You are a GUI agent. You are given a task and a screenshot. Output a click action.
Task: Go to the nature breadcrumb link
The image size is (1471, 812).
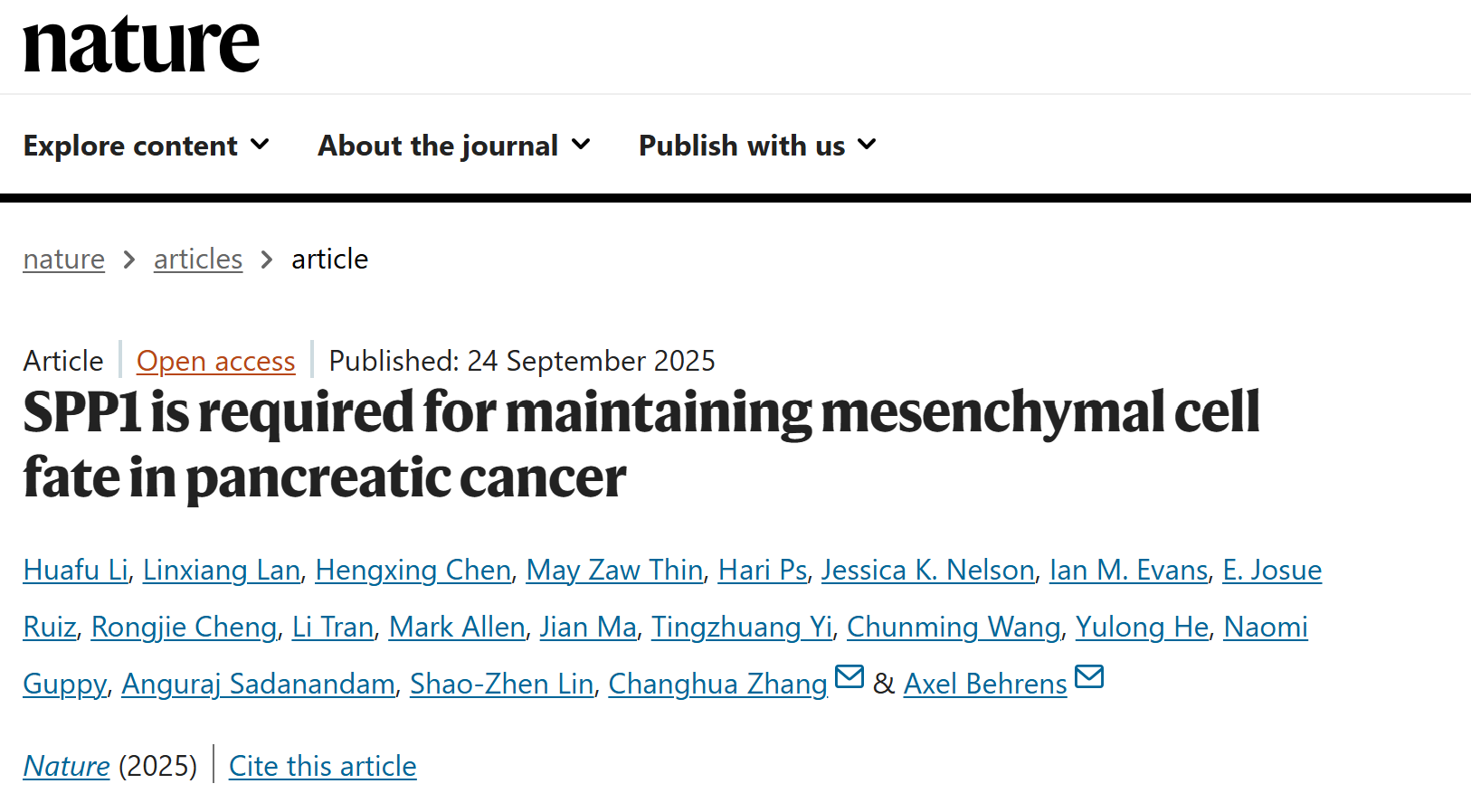tap(63, 260)
